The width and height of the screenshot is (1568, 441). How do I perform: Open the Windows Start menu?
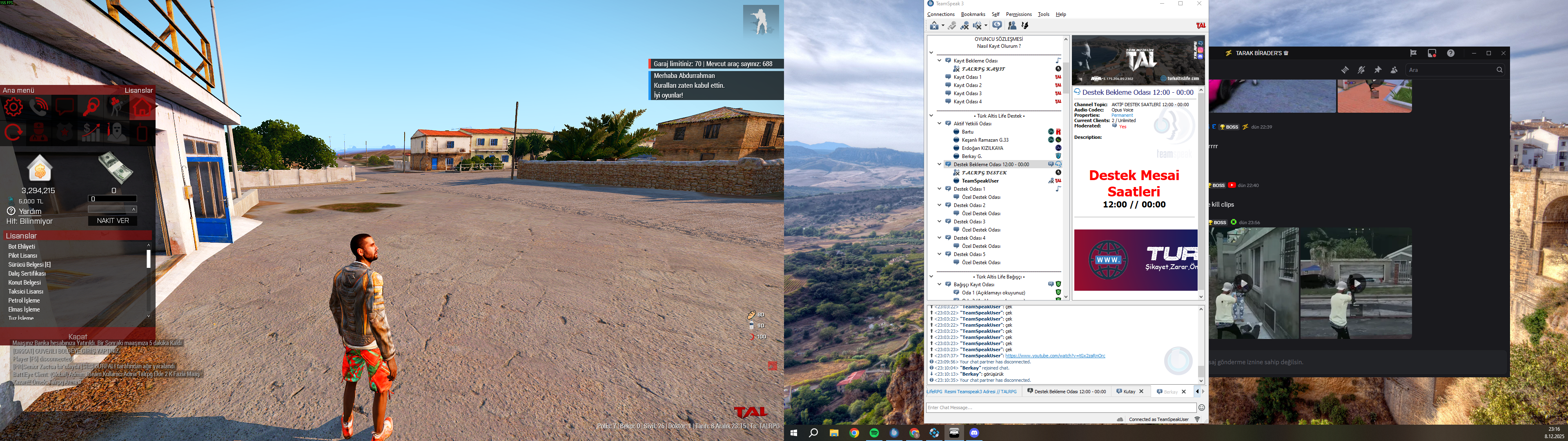[x=793, y=433]
